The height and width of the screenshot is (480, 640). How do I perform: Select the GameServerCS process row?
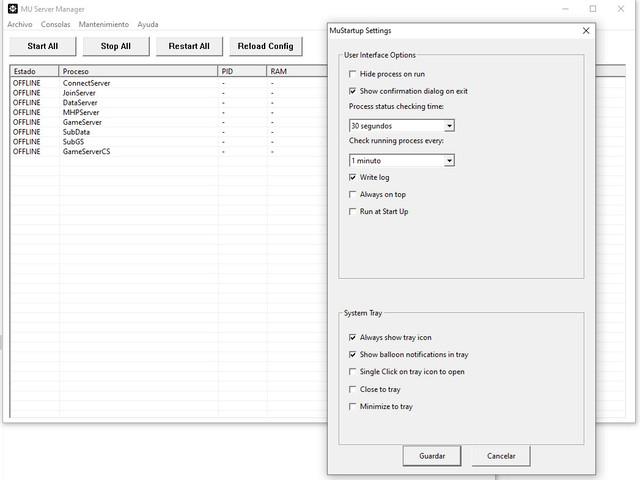click(169, 151)
